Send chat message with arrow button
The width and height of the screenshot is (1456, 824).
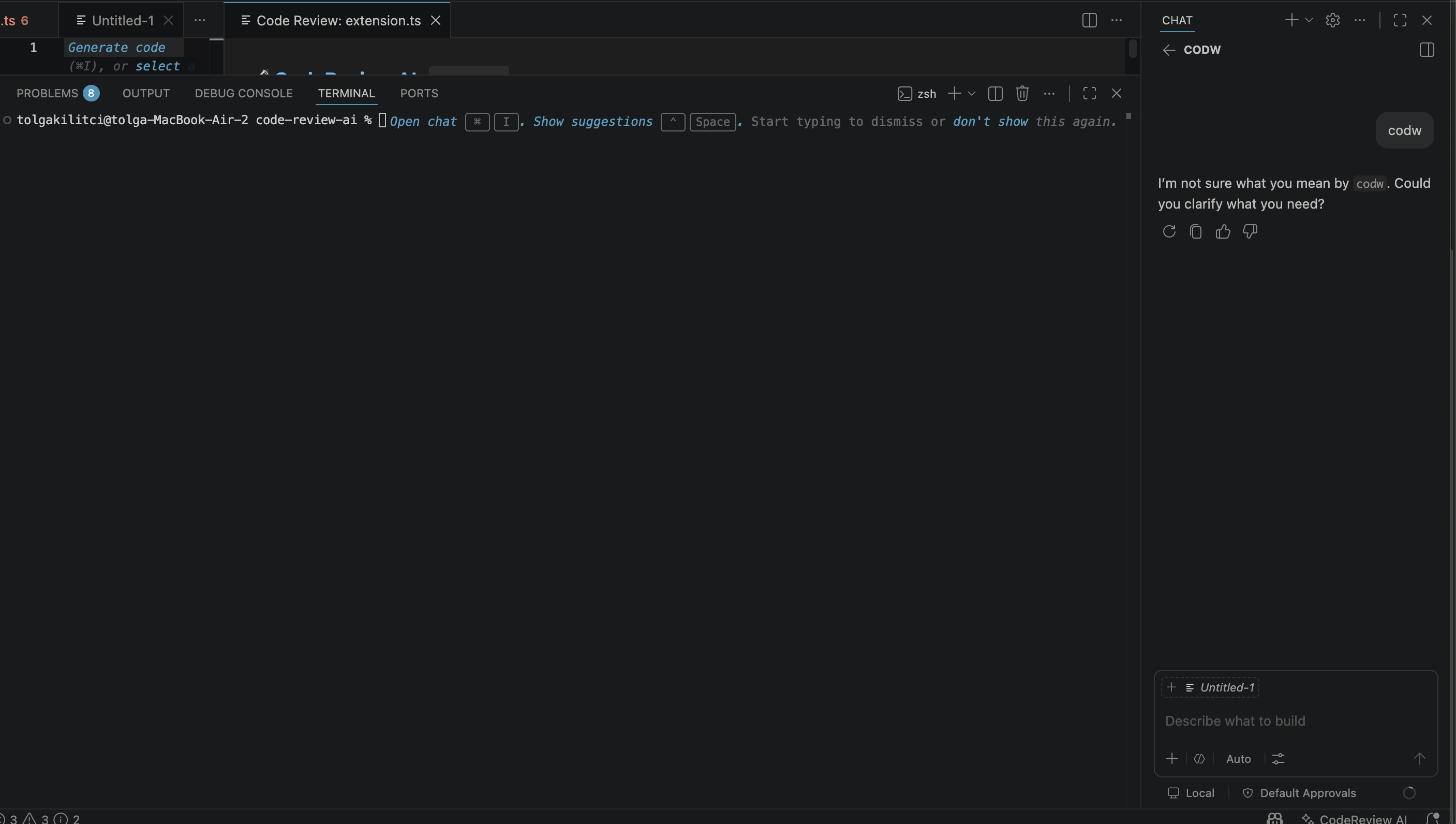click(x=1419, y=758)
